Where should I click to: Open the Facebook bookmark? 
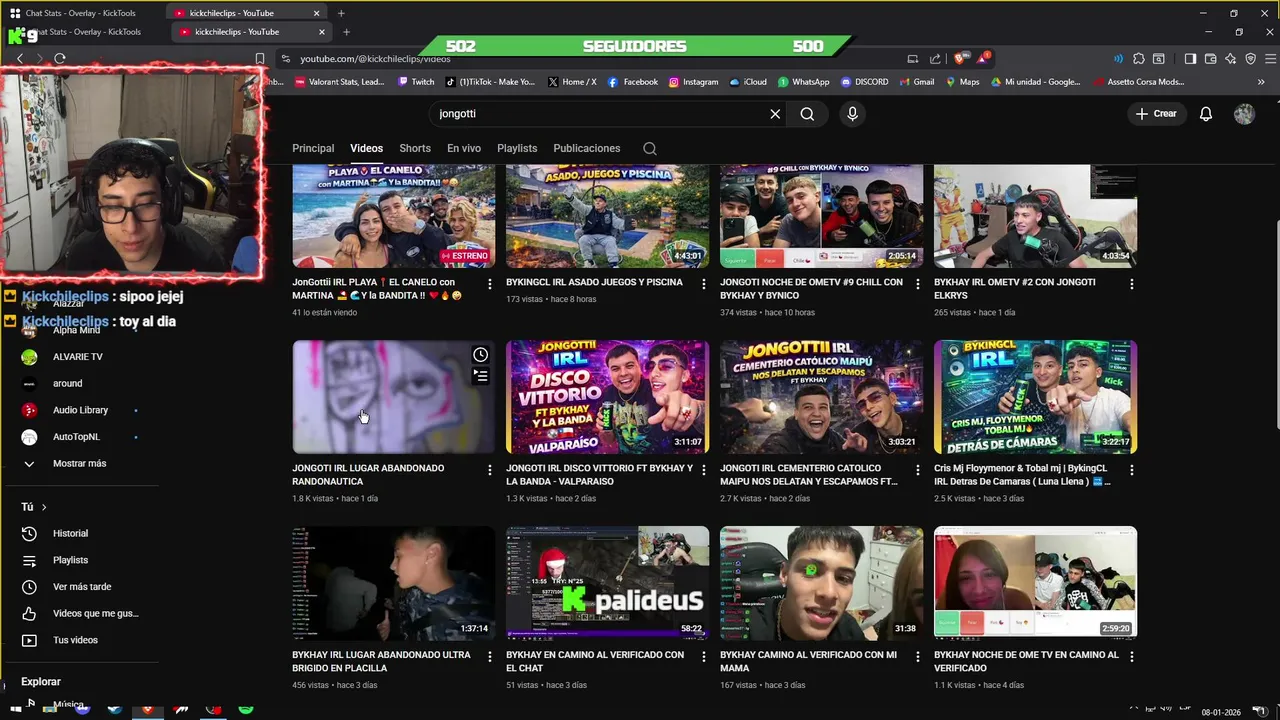633,82
